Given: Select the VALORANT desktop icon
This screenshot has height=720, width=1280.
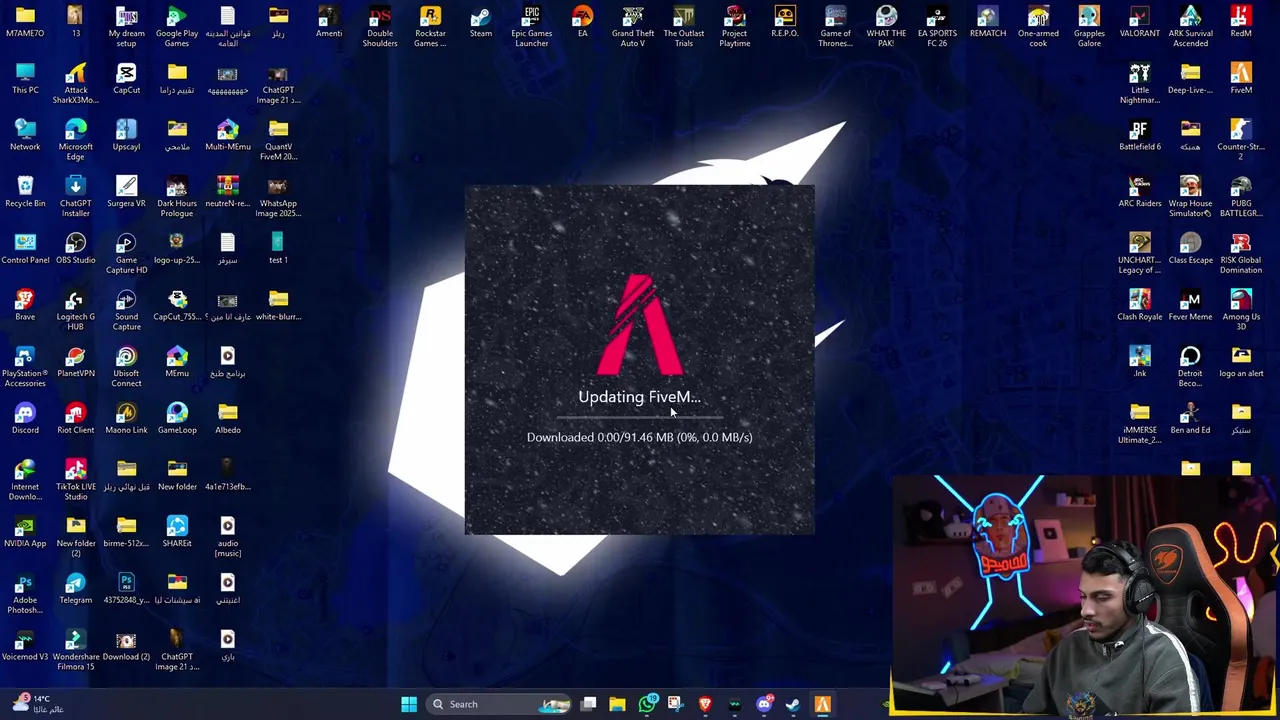Looking at the screenshot, I should tap(1139, 22).
